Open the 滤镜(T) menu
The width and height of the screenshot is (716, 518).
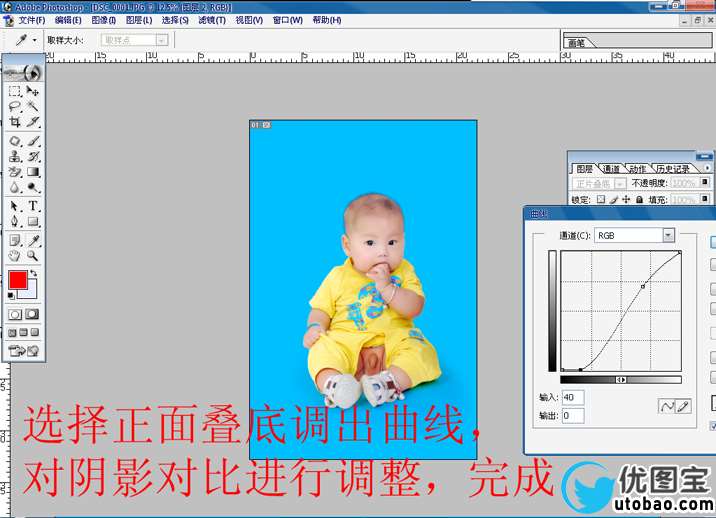point(212,20)
